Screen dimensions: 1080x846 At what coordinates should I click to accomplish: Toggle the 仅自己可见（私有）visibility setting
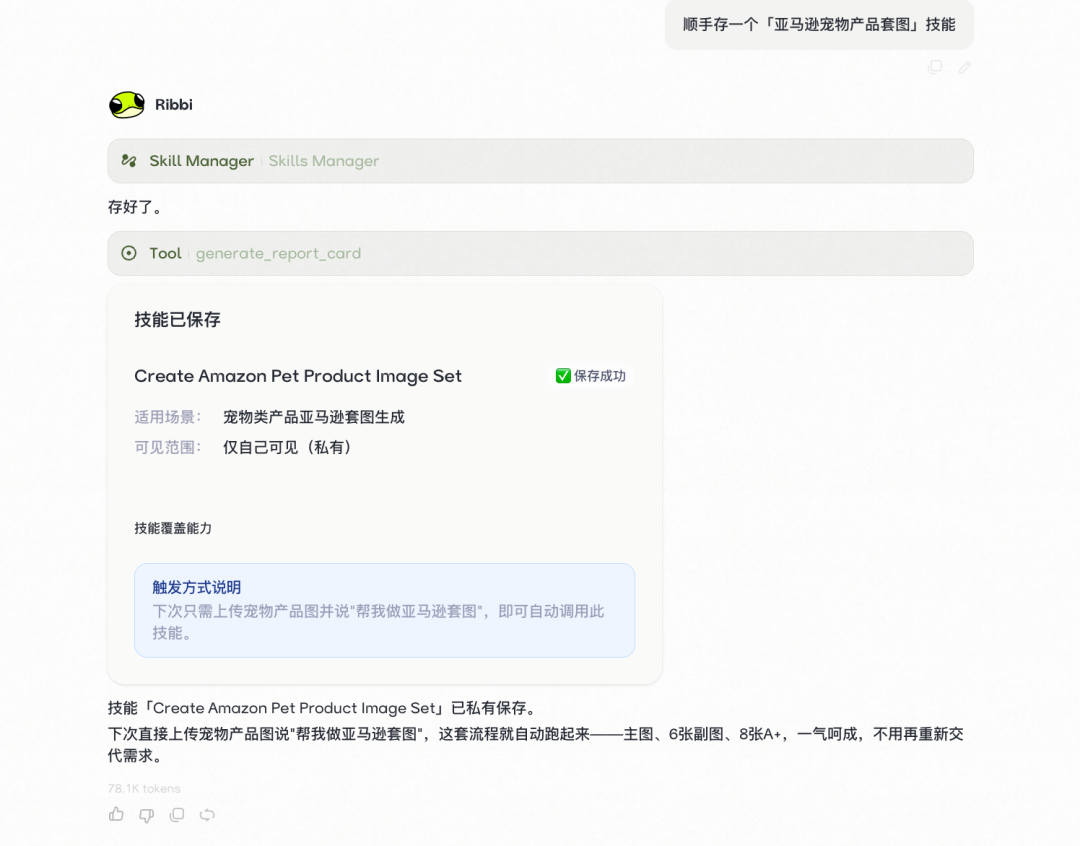pyautogui.click(x=290, y=447)
